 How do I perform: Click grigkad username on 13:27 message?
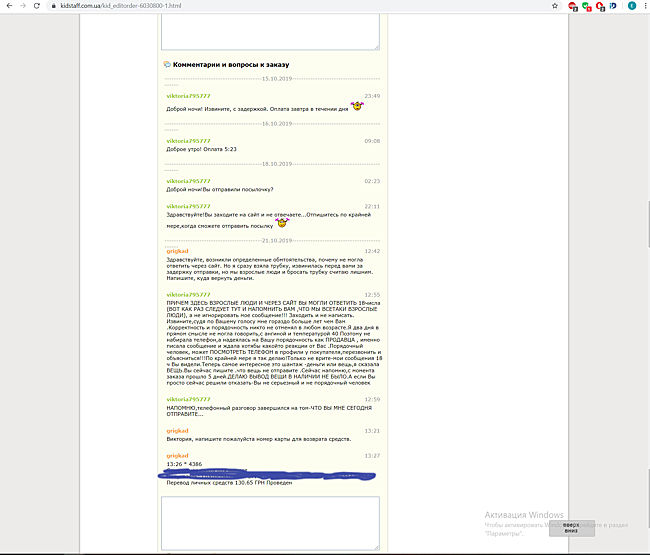pyautogui.click(x=178, y=456)
